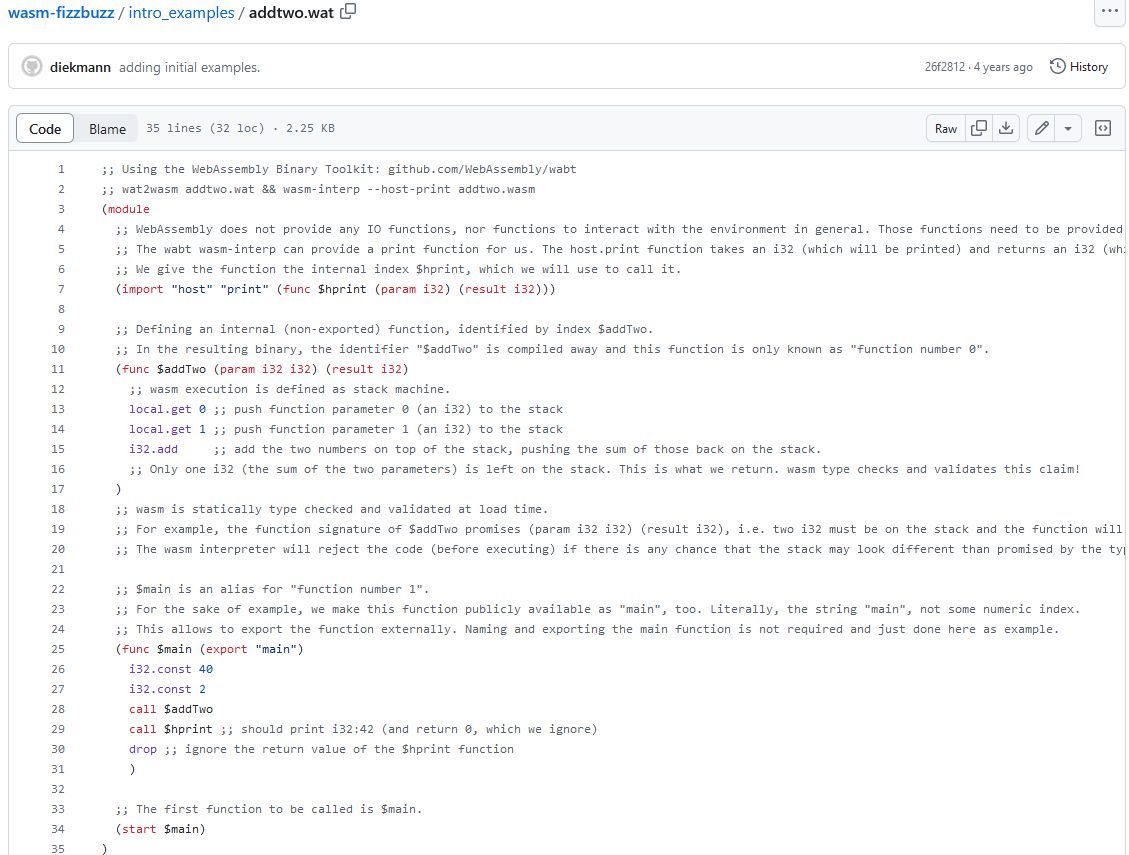The height and width of the screenshot is (855, 1129).
Task: Select line number 7 with the import statement
Action: (x=60, y=289)
